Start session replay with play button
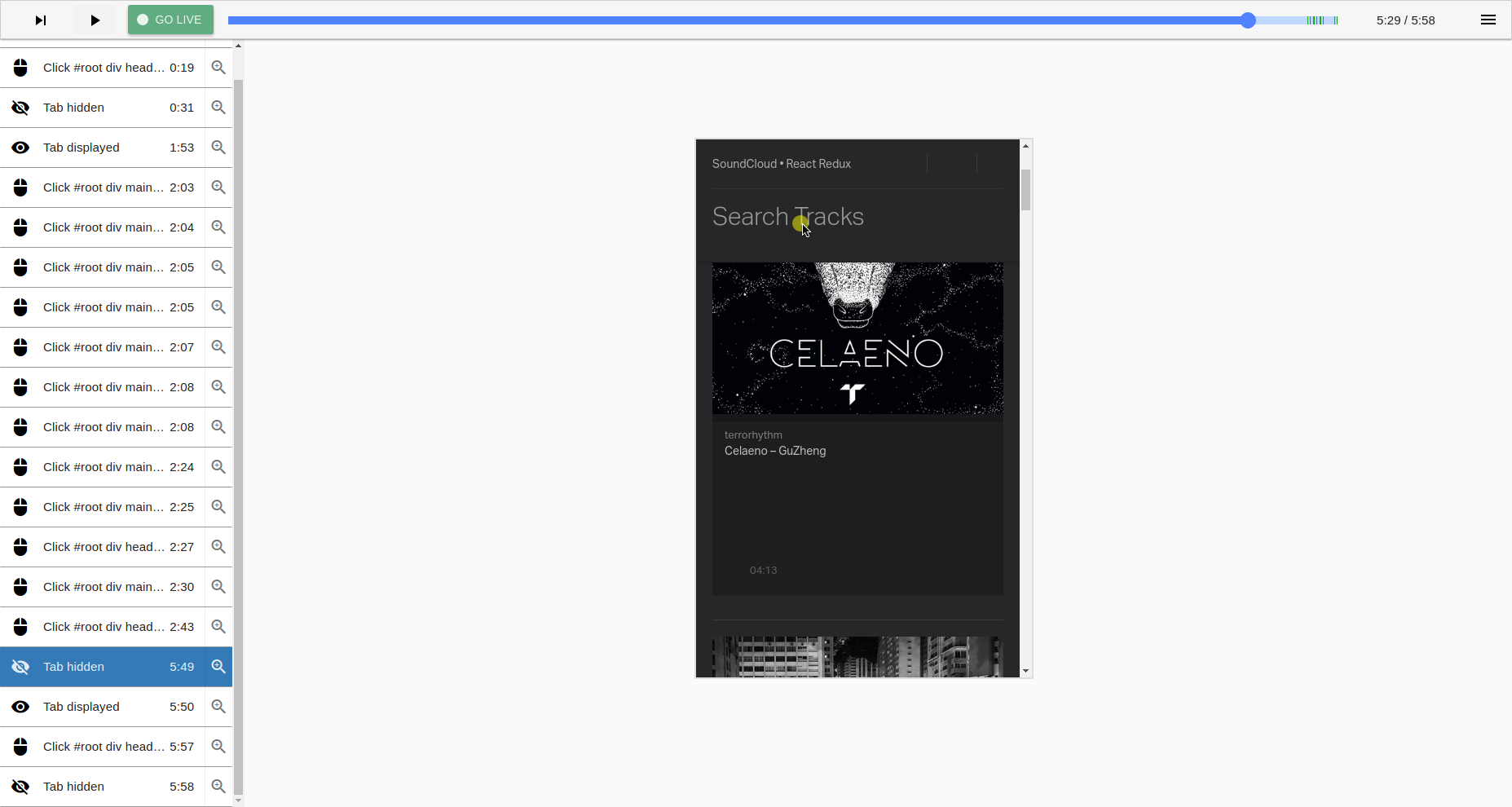This screenshot has height=807, width=1512. (x=95, y=20)
